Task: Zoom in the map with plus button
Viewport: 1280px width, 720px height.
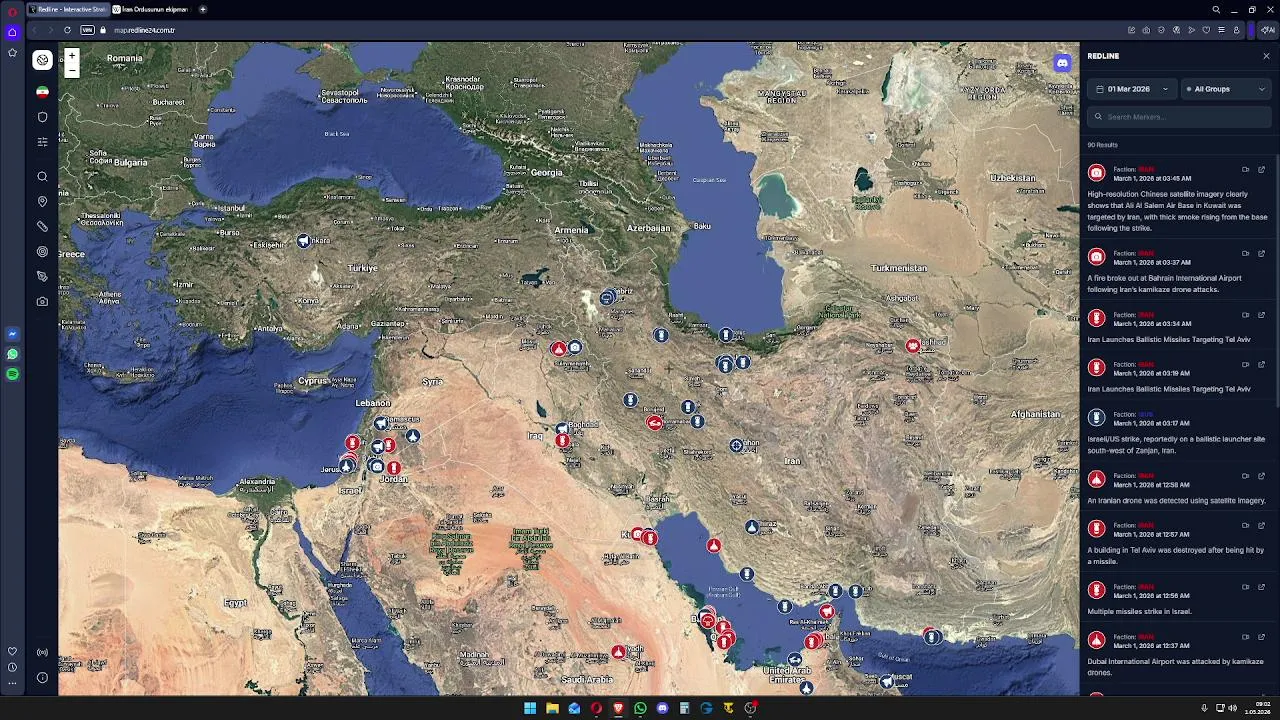Action: point(71,56)
